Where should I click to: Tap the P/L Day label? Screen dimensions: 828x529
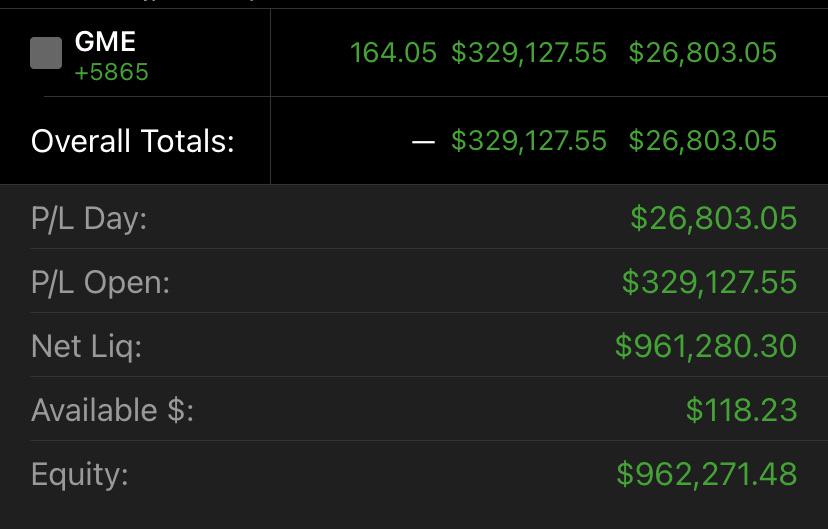pyautogui.click(x=89, y=218)
